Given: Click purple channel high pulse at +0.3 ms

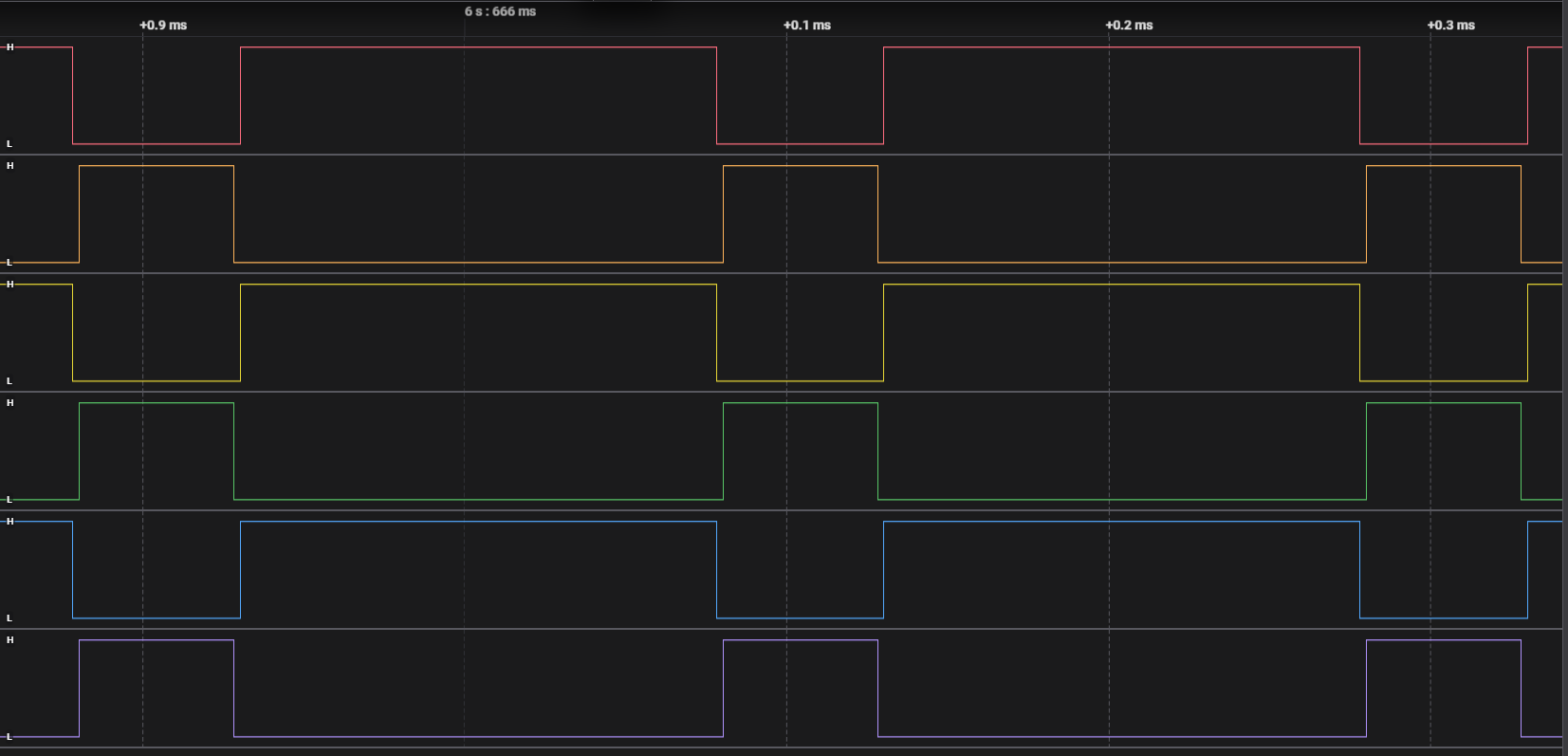Looking at the screenshot, I should (1444, 689).
